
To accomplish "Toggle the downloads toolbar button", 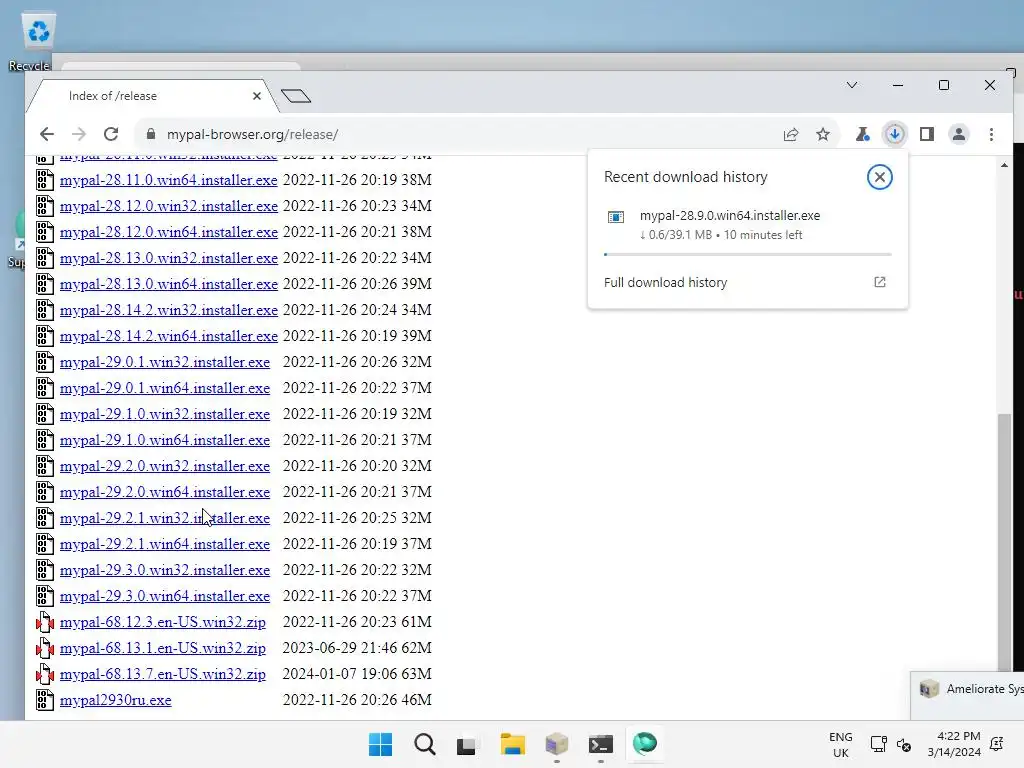I will click(x=895, y=135).
